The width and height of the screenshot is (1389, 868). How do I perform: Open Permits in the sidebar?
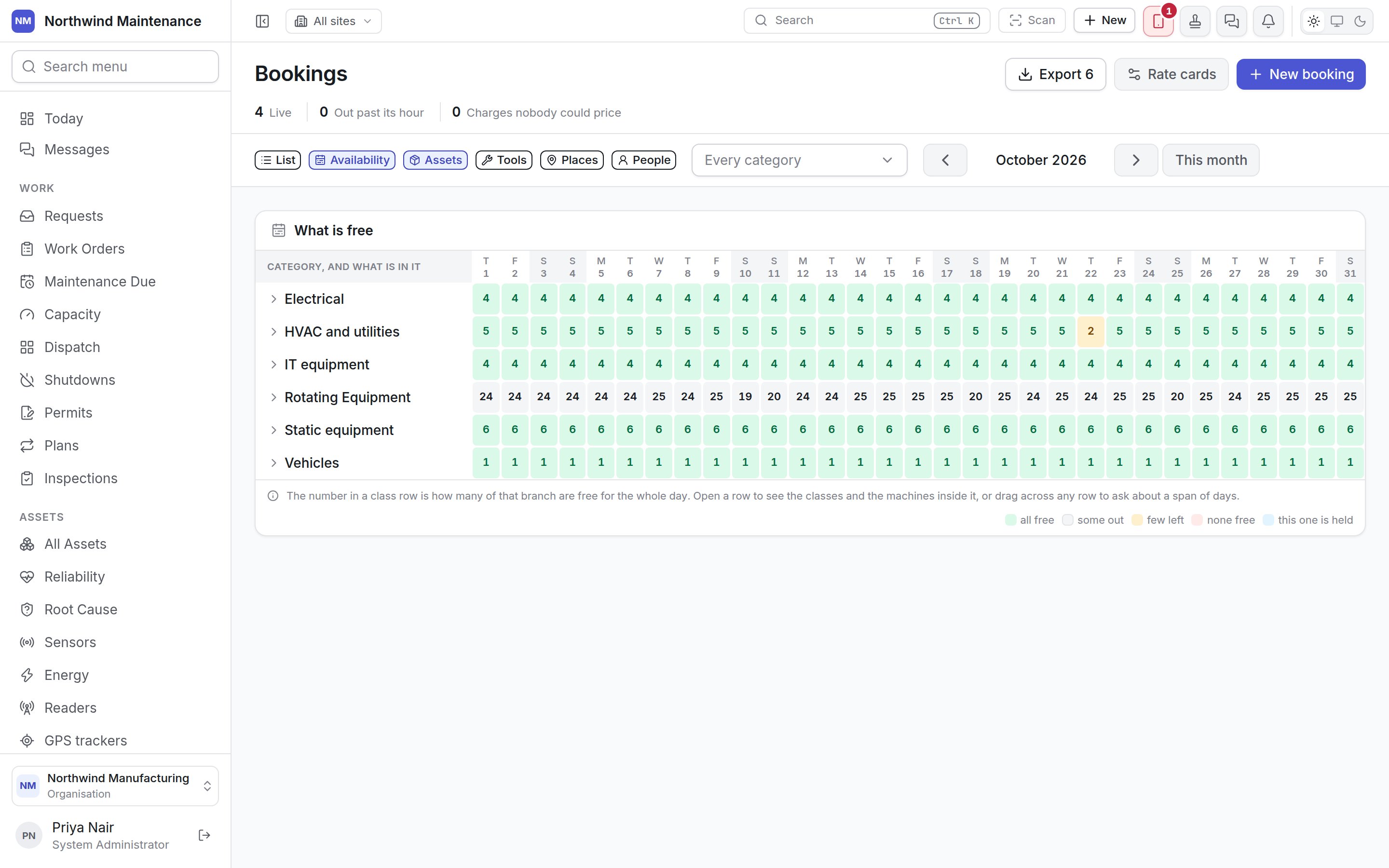pyautogui.click(x=115, y=413)
